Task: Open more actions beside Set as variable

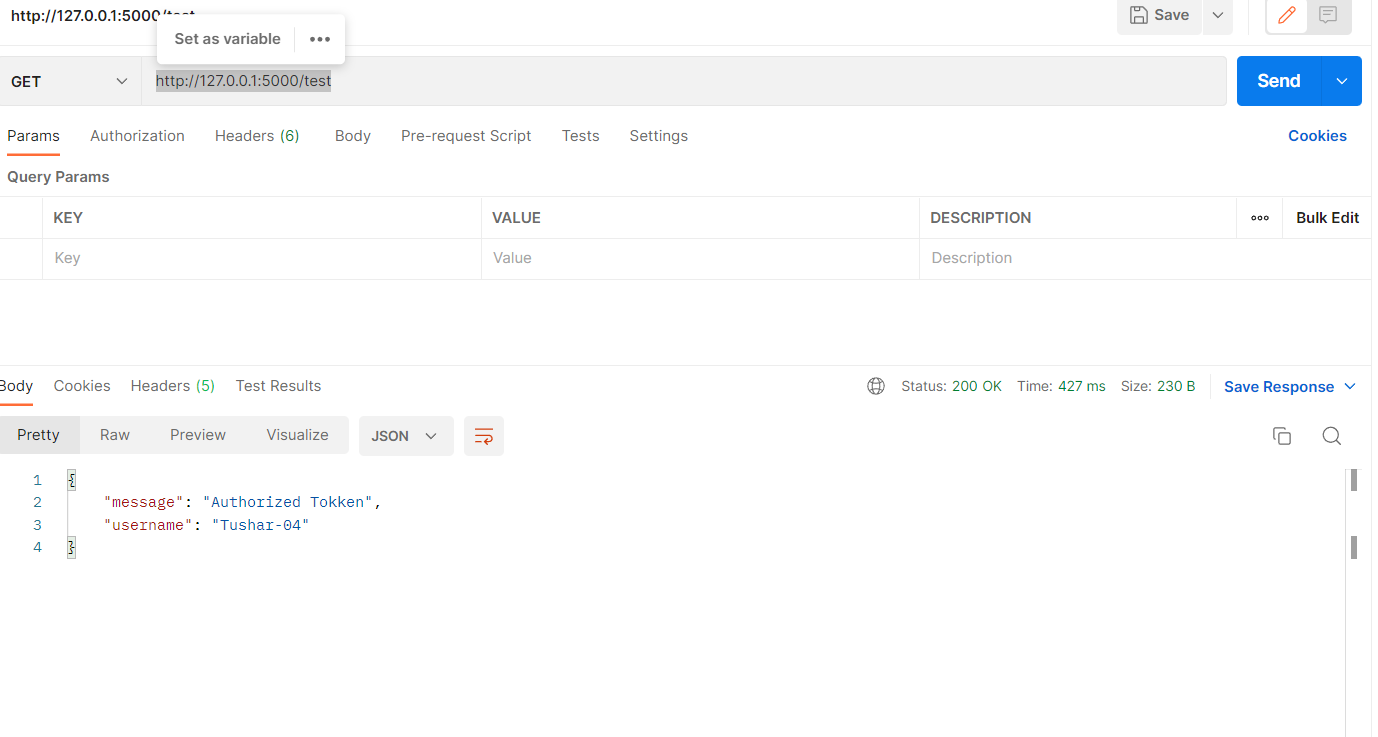Action: 319,38
